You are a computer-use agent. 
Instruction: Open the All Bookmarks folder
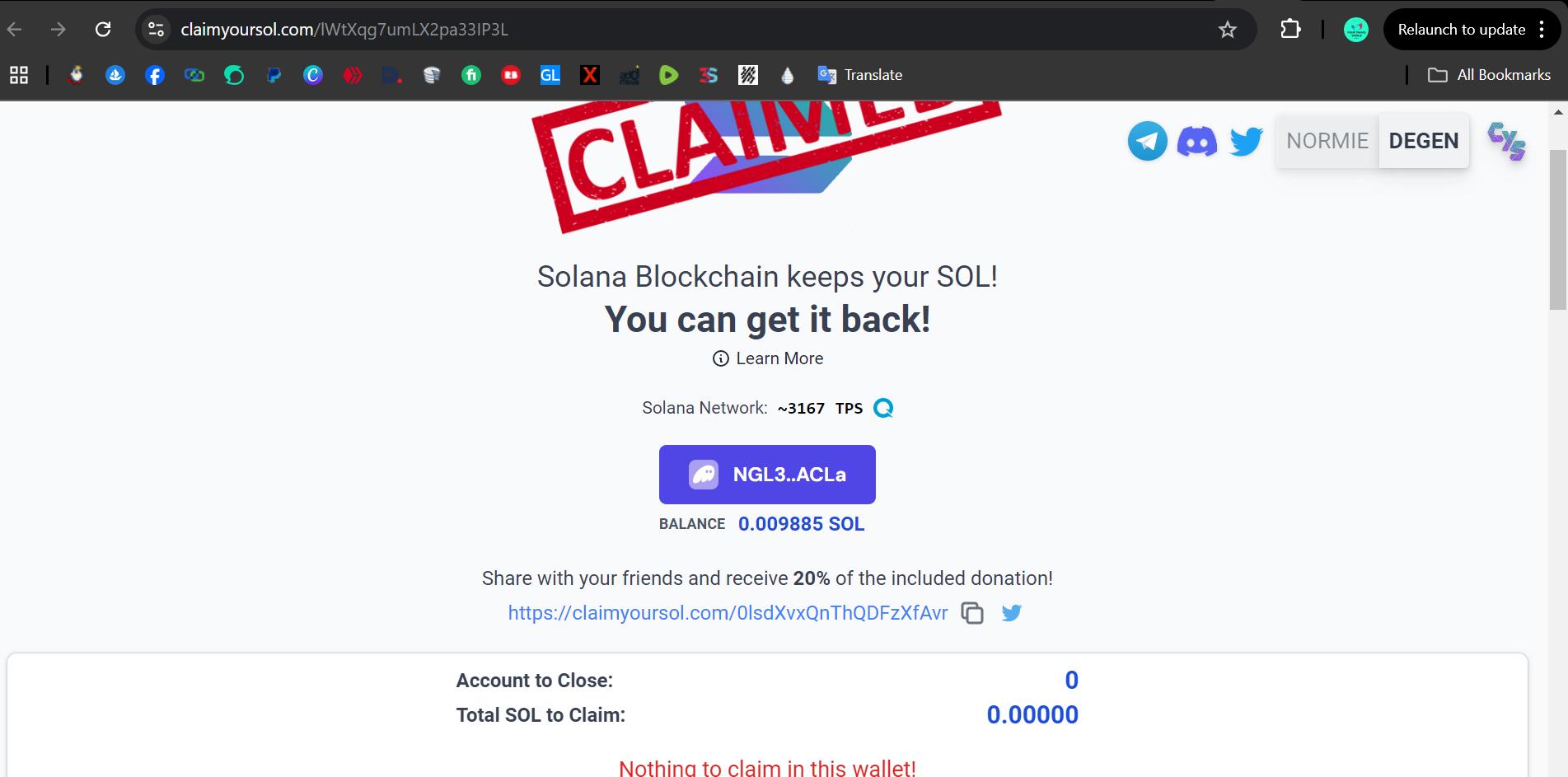click(x=1489, y=75)
